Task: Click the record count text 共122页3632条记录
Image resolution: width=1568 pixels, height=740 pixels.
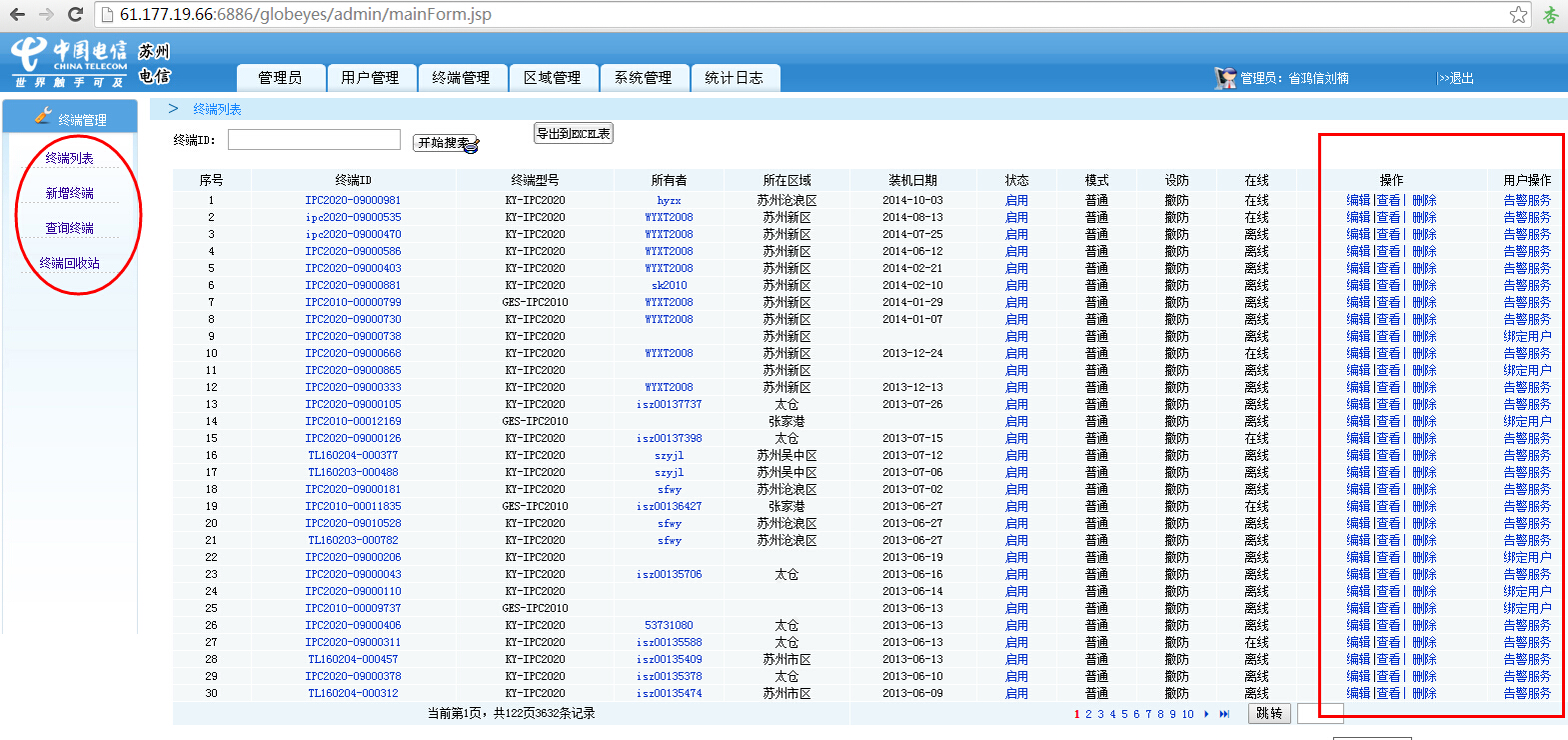Action: [544, 713]
